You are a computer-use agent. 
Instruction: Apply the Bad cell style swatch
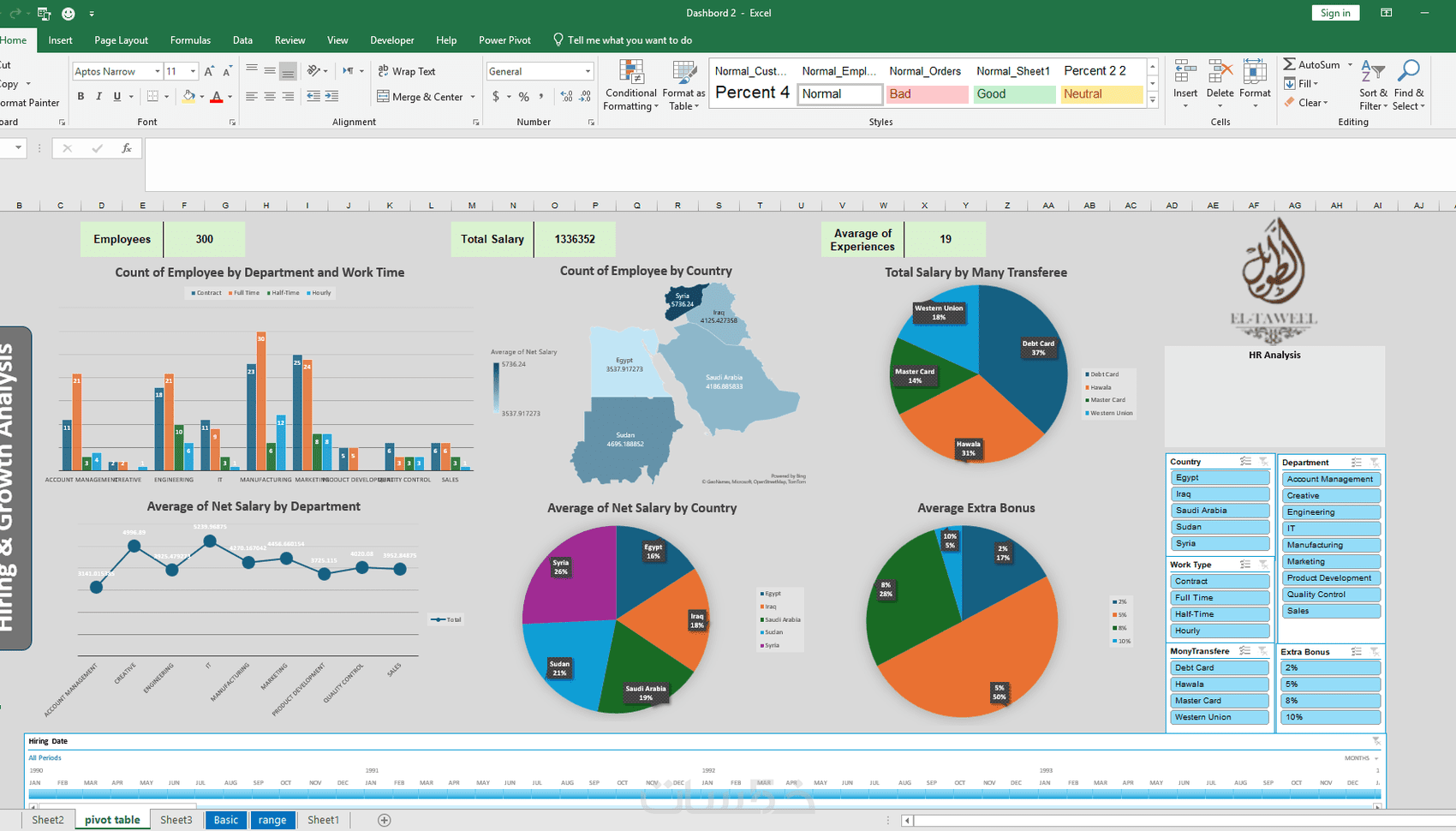927,94
